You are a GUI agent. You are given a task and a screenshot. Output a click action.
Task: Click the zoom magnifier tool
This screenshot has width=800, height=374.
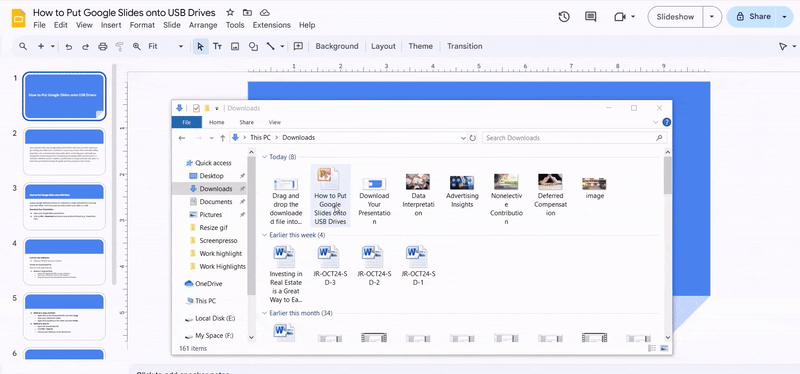137,46
